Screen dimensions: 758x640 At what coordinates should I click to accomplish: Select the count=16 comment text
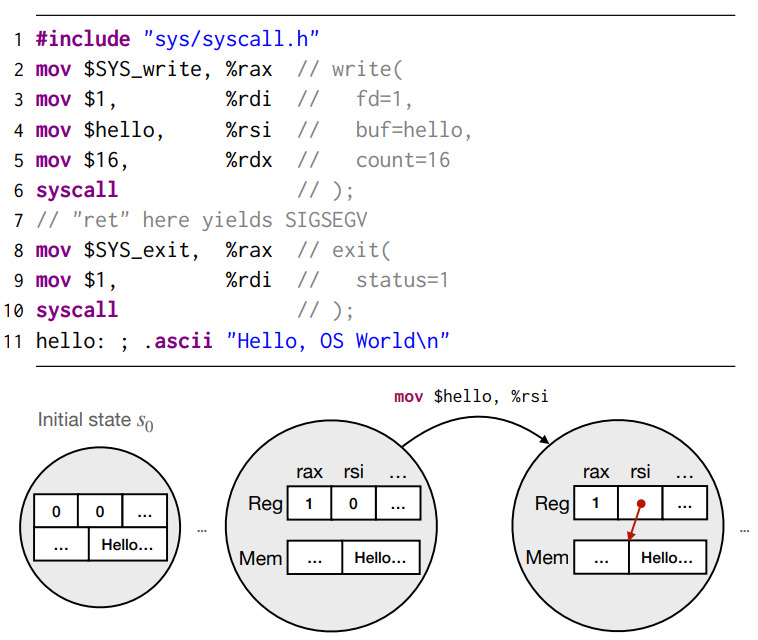pyautogui.click(x=403, y=160)
